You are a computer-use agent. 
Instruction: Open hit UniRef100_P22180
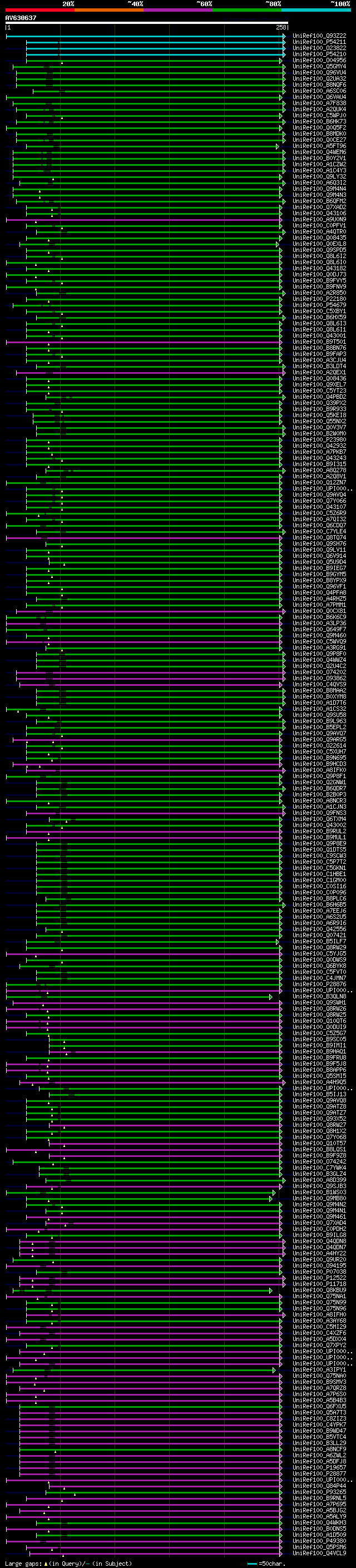pyautogui.click(x=319, y=299)
